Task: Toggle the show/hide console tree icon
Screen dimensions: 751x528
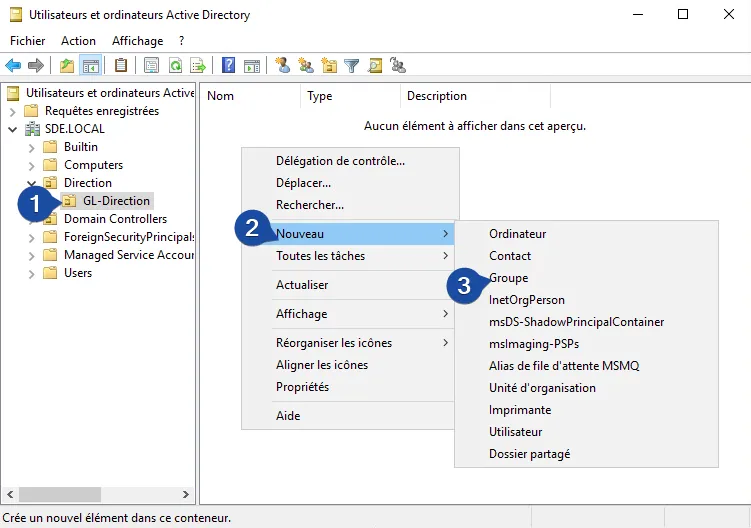Action: 90,66
